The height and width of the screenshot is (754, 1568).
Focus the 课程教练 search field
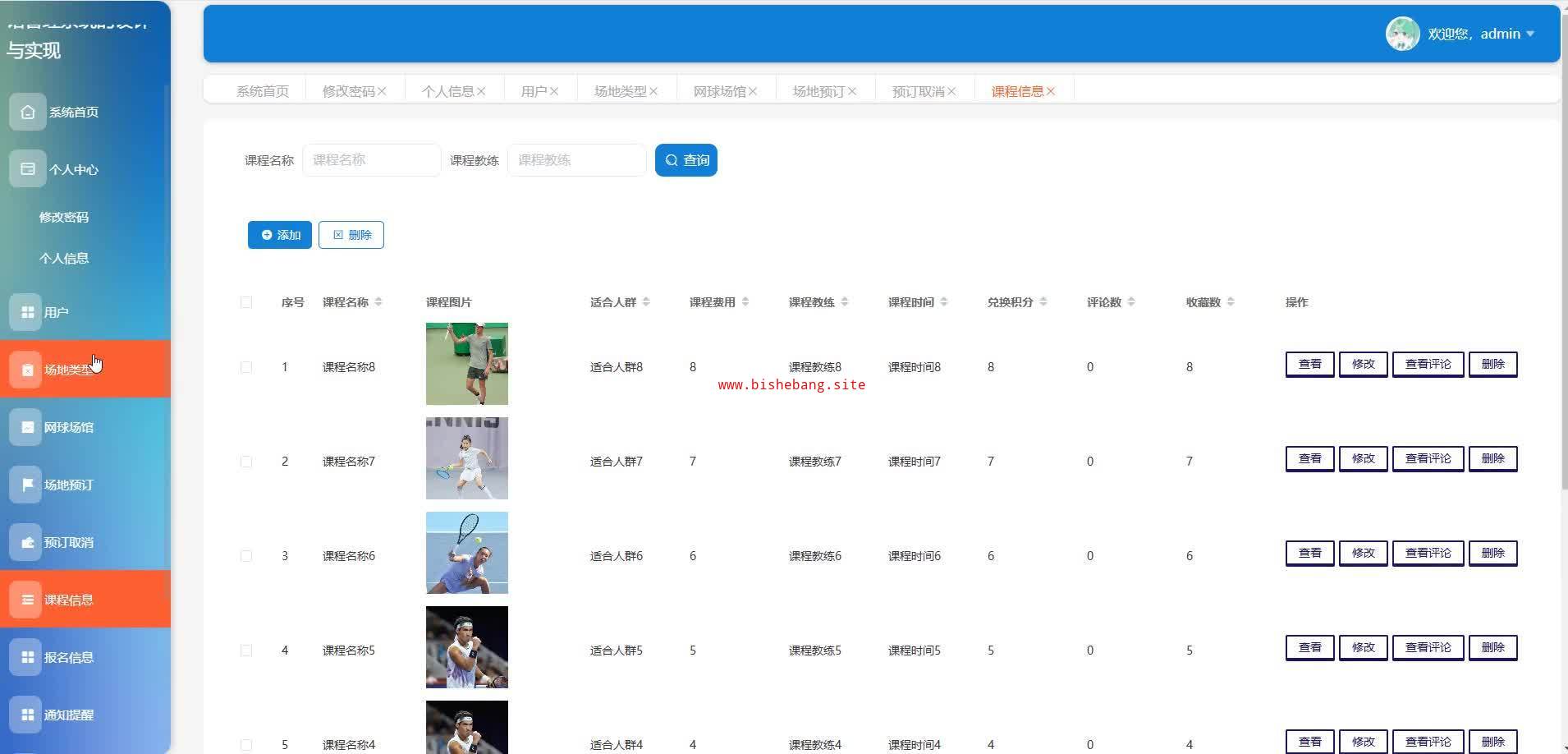click(x=577, y=160)
